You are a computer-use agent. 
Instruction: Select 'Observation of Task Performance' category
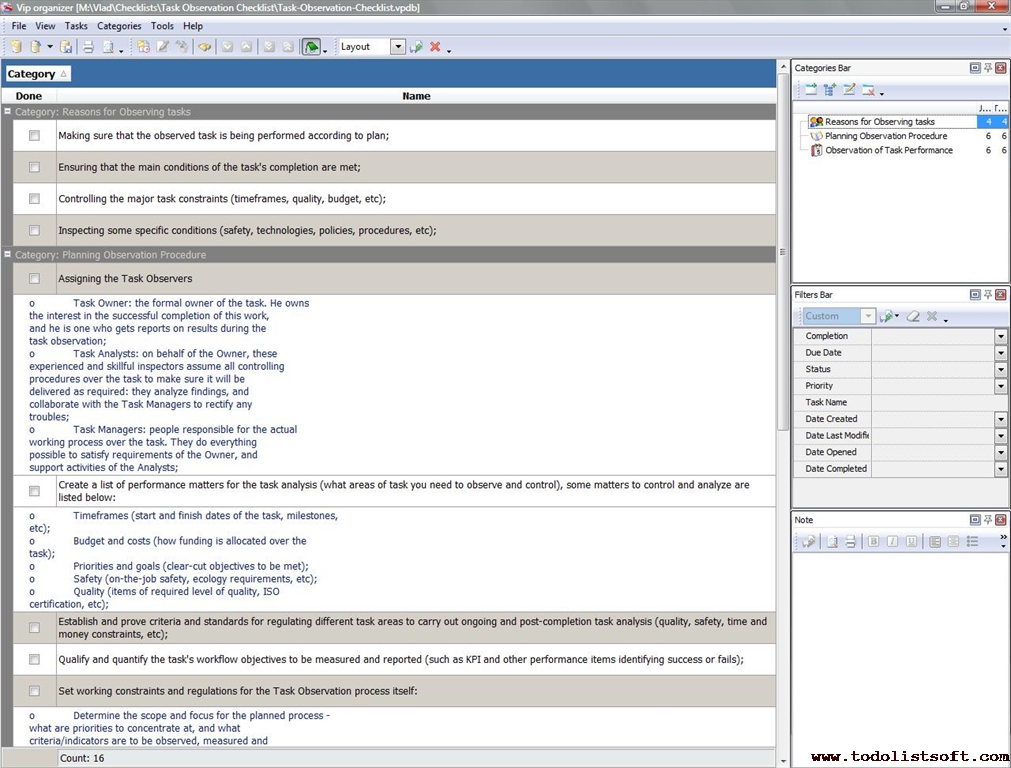888,150
